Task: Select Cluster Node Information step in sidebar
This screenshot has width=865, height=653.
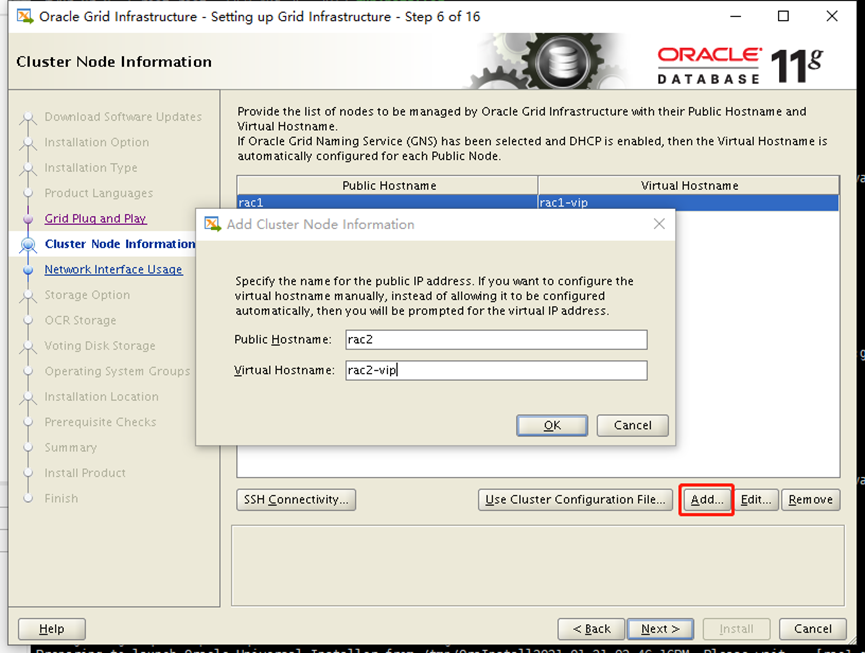Action: tap(120, 244)
